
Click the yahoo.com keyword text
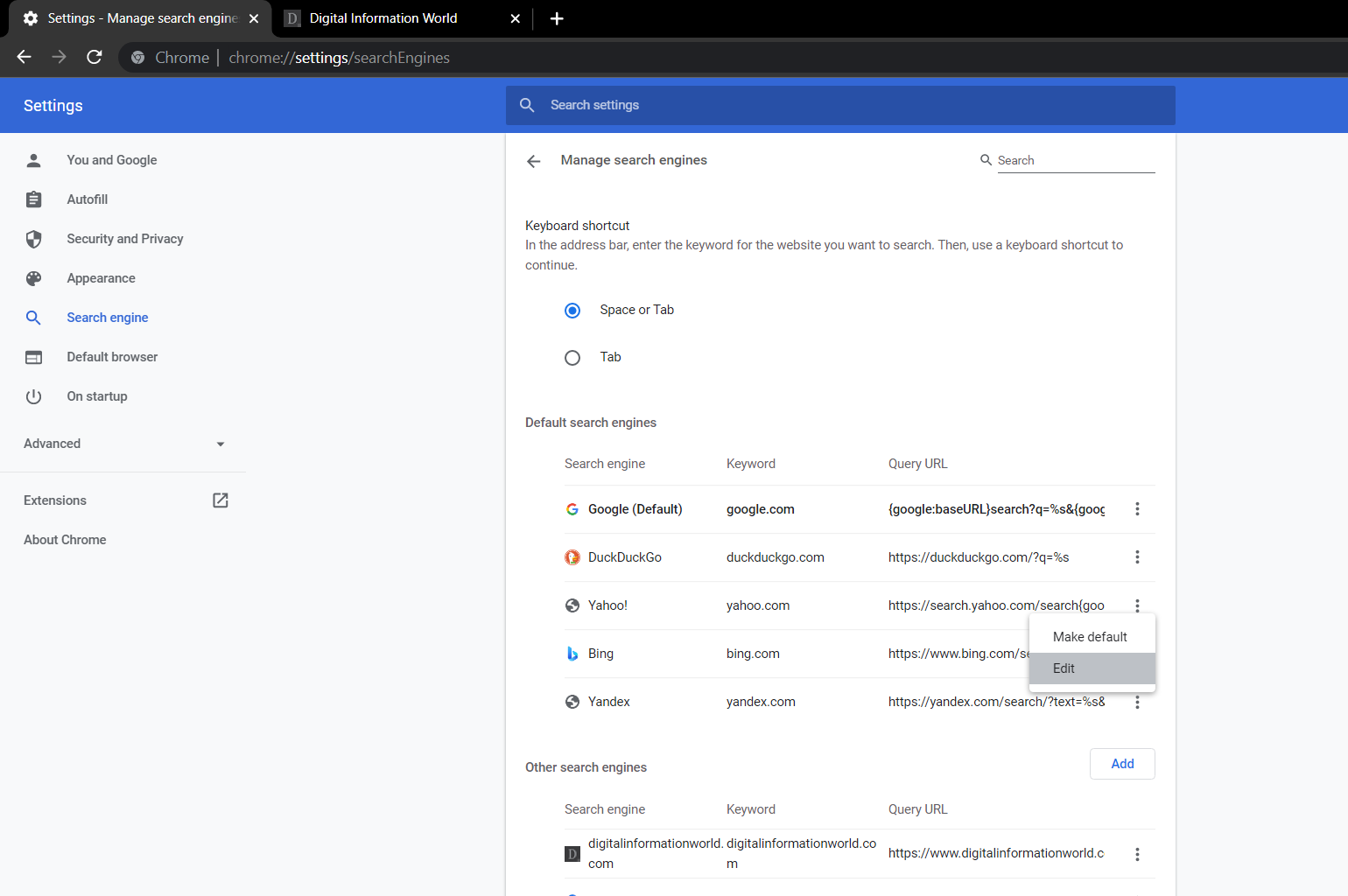pos(758,605)
